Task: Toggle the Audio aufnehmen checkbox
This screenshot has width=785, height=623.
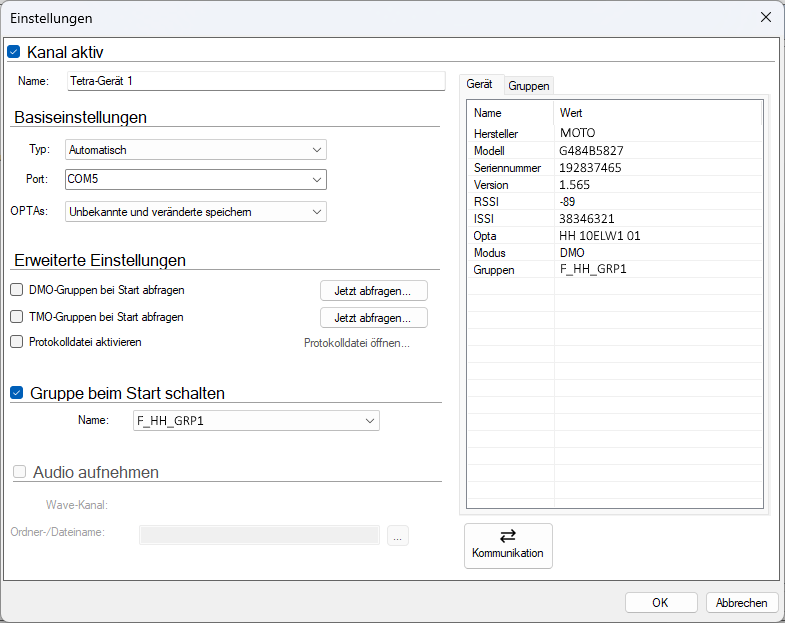Action: pos(20,472)
